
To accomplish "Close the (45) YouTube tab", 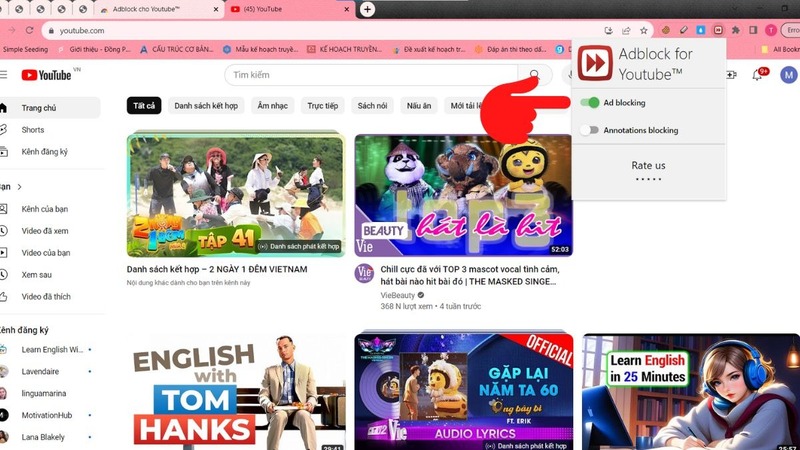I will [x=347, y=9].
